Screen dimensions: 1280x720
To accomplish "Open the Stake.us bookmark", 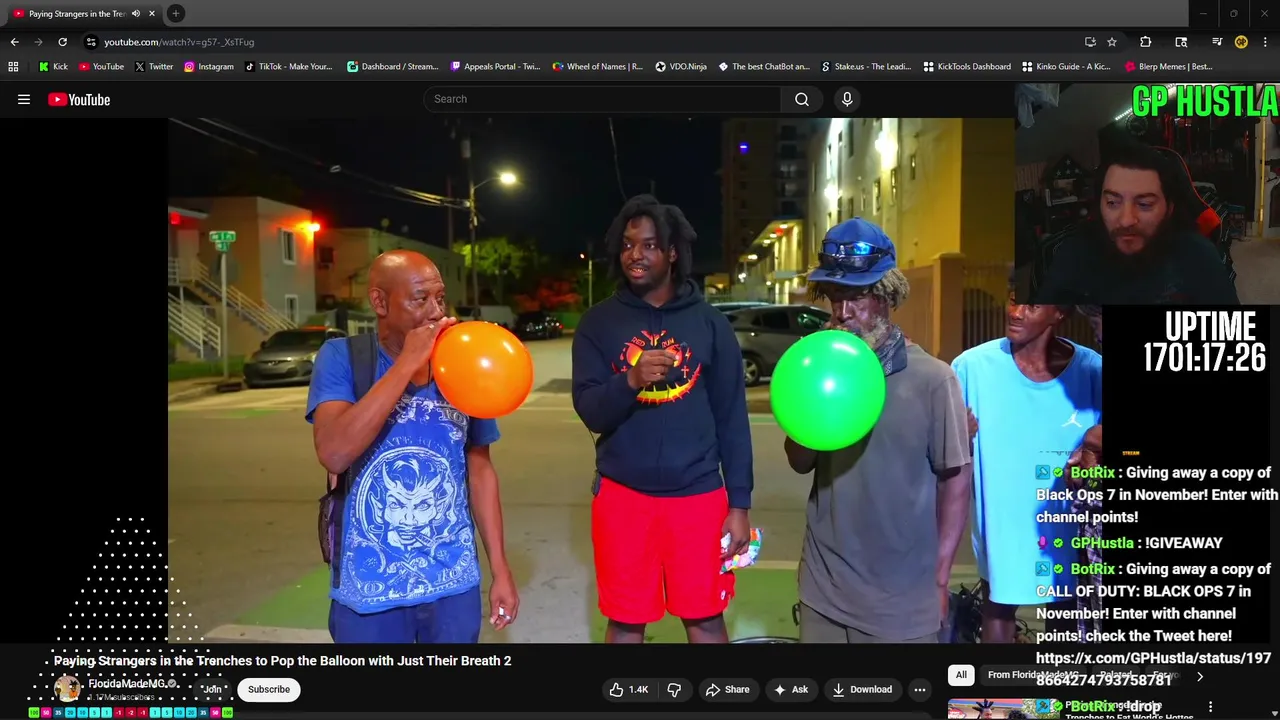I will tap(866, 67).
